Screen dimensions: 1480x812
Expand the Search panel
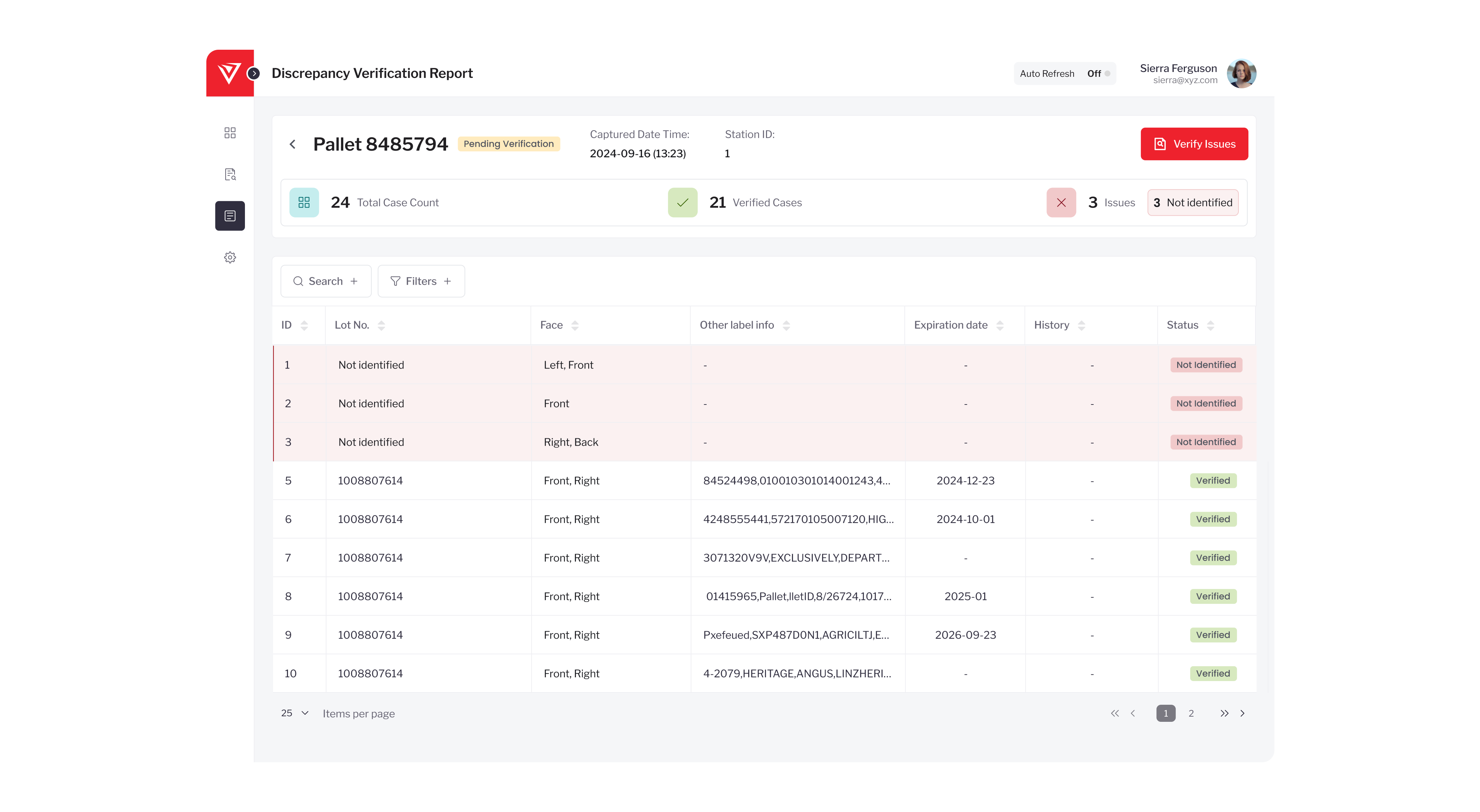[x=325, y=281]
